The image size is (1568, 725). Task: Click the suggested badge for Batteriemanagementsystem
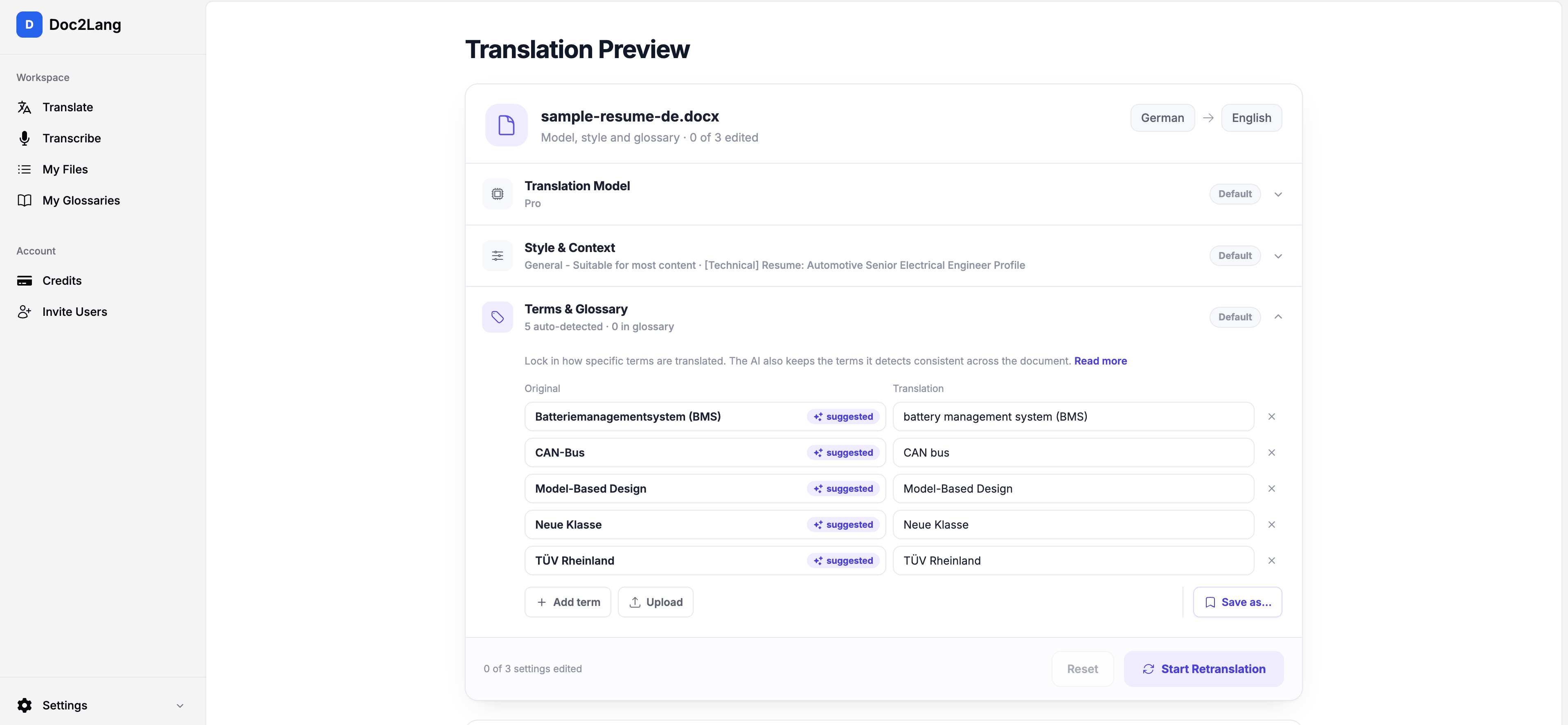click(843, 417)
